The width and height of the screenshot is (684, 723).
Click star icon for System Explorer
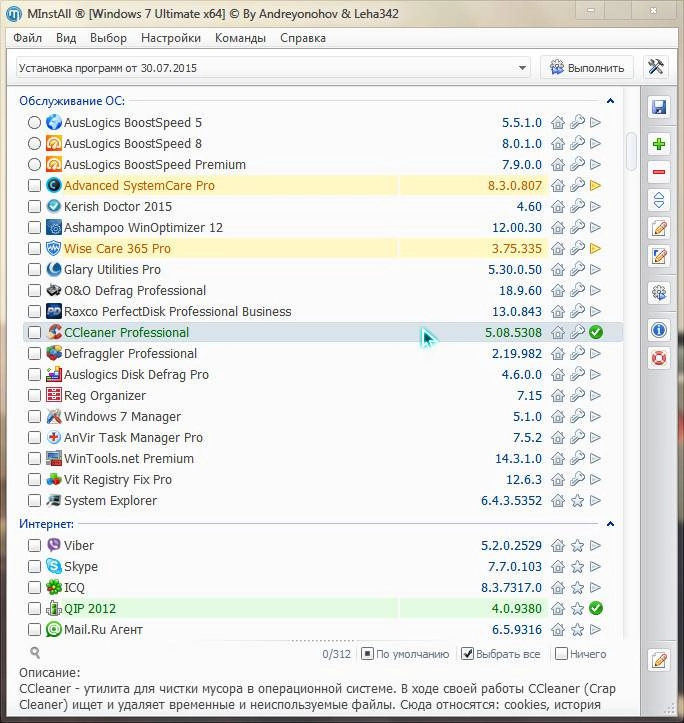(x=577, y=500)
